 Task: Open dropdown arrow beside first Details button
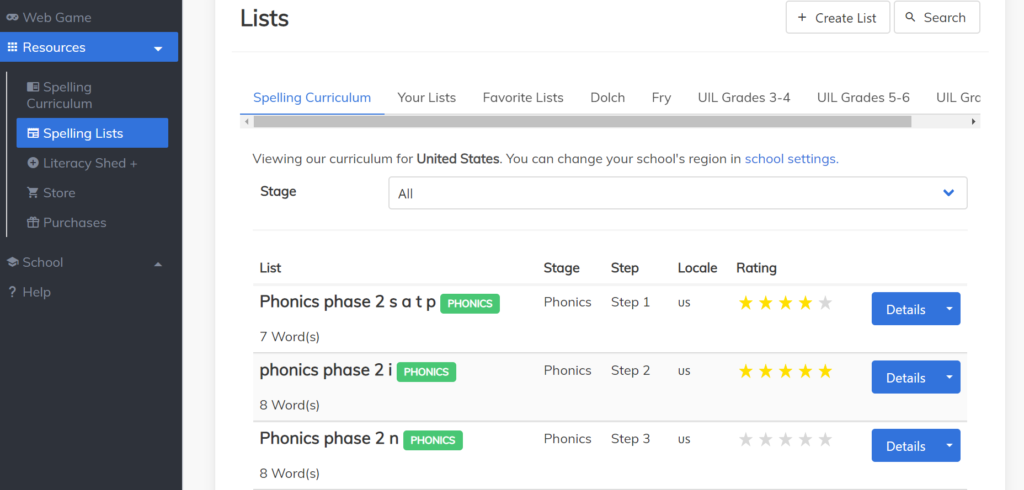click(x=949, y=309)
